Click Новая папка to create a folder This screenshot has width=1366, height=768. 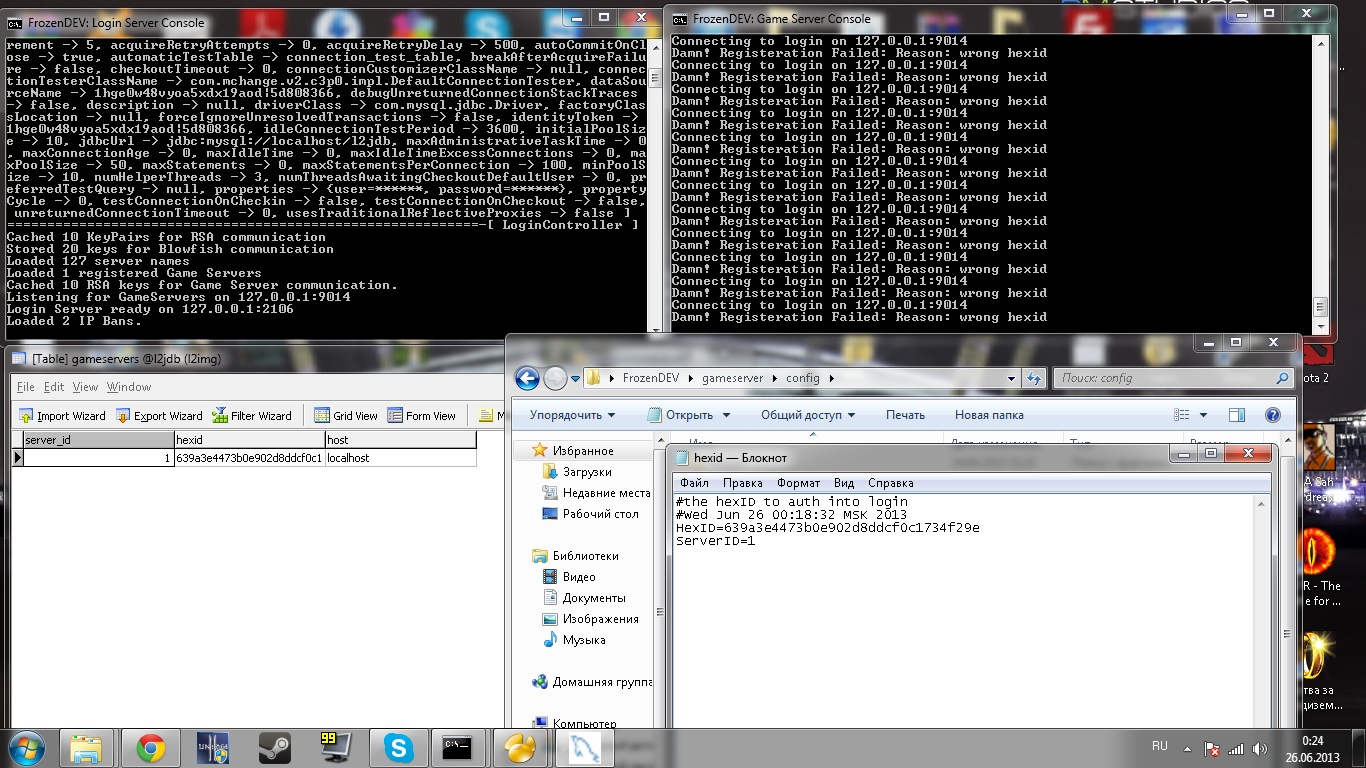[989, 415]
